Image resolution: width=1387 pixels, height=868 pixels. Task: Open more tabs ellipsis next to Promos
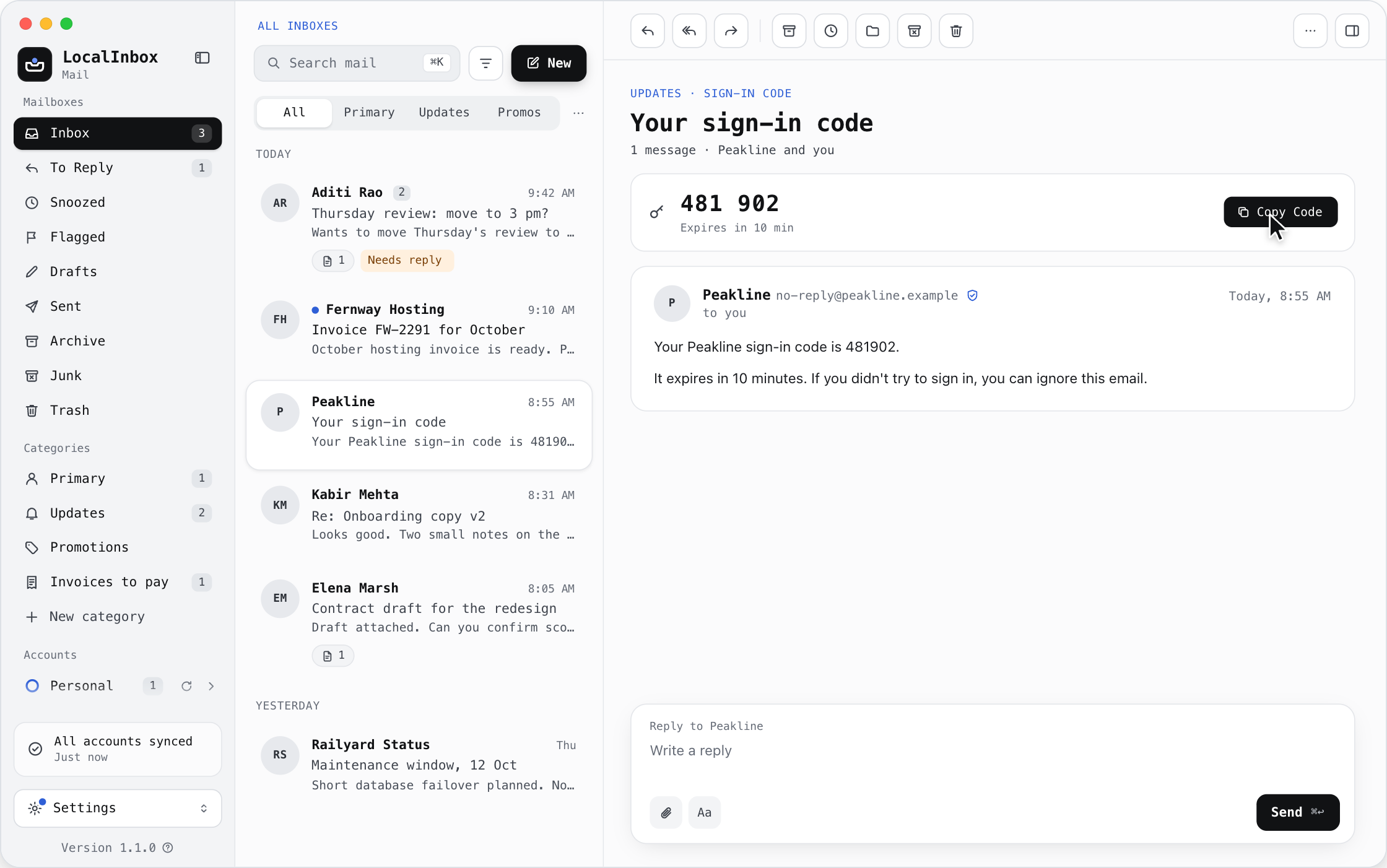click(x=578, y=113)
